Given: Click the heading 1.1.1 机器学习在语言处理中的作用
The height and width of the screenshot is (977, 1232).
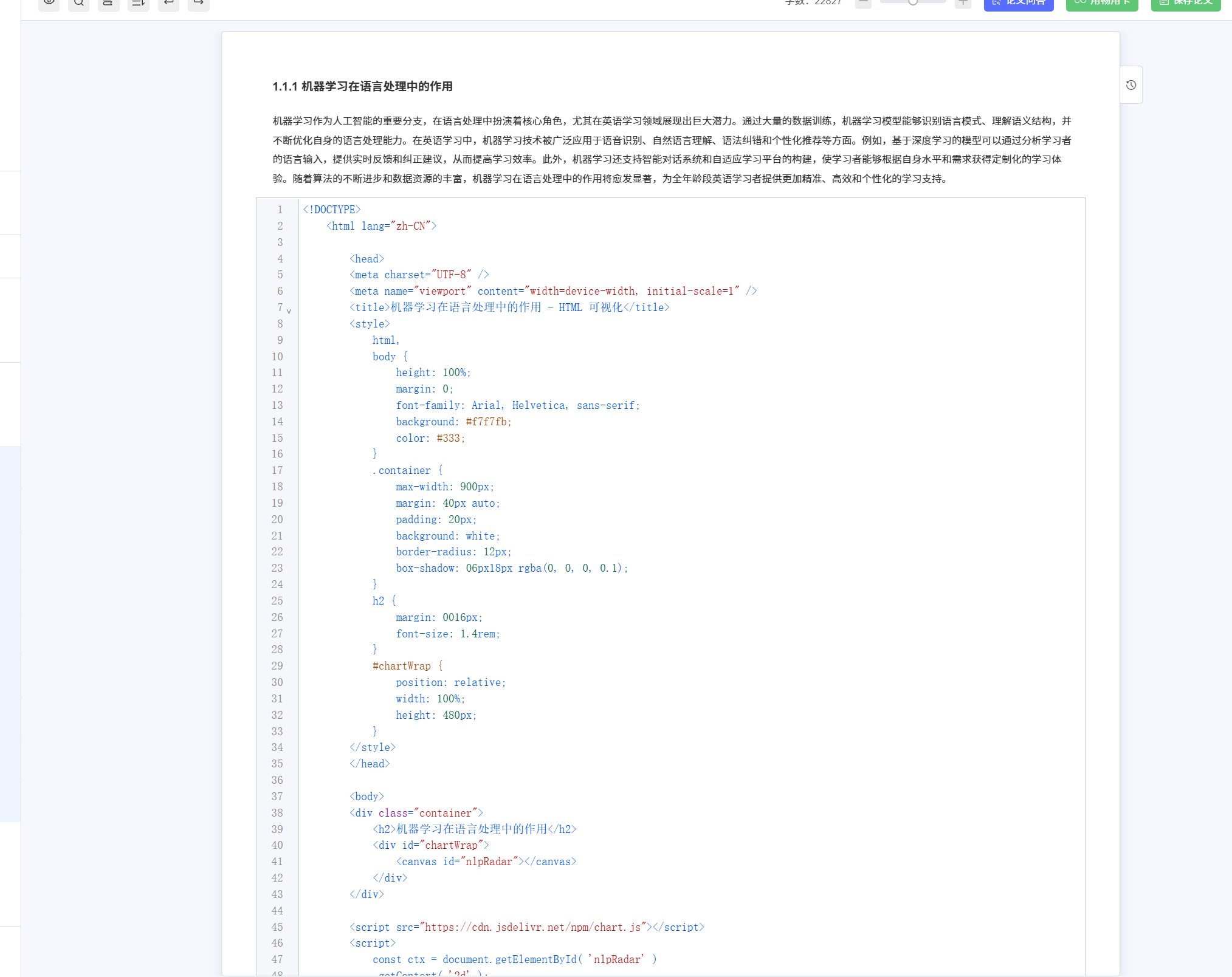Looking at the screenshot, I should [x=362, y=86].
